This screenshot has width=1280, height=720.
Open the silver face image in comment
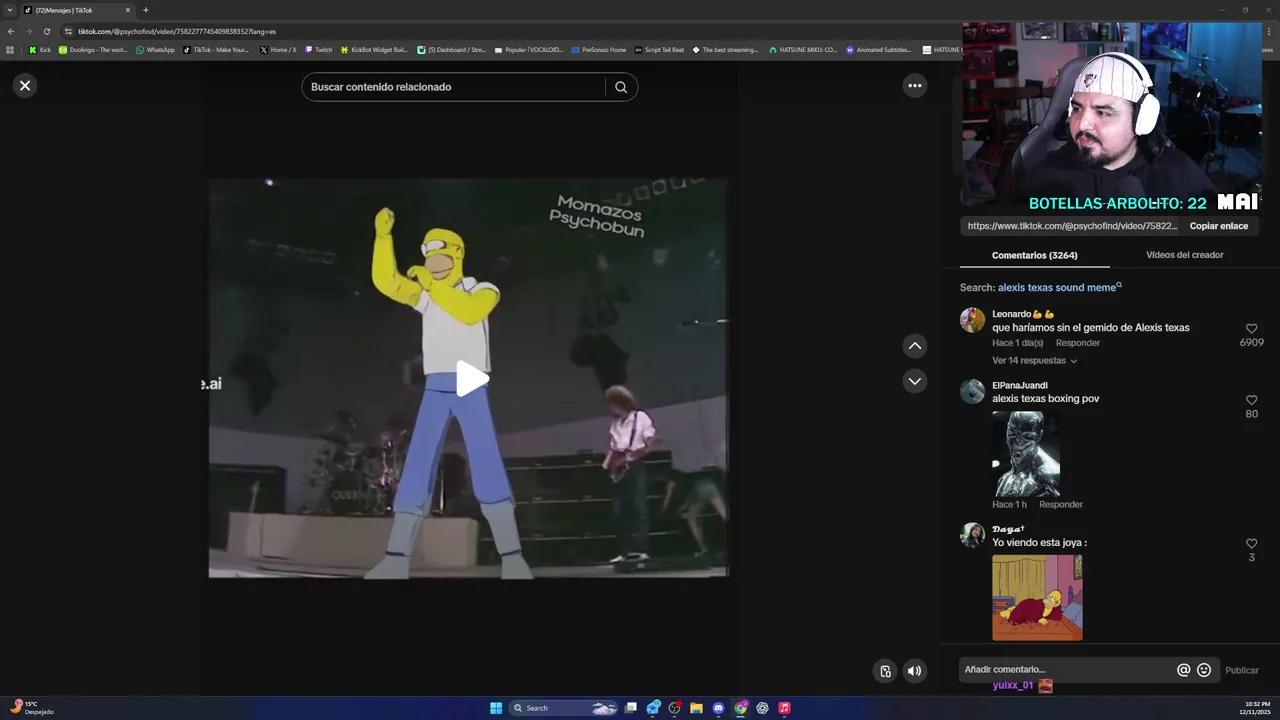pyautogui.click(x=1026, y=454)
